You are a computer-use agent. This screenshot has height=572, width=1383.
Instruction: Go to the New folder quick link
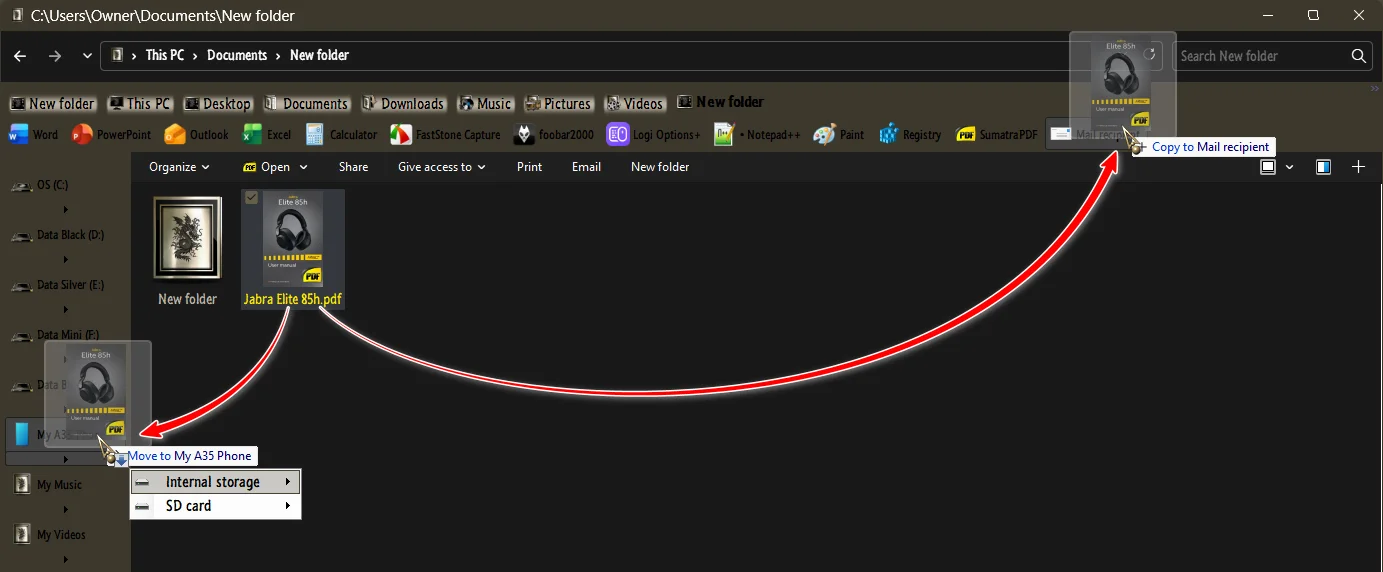coord(53,103)
